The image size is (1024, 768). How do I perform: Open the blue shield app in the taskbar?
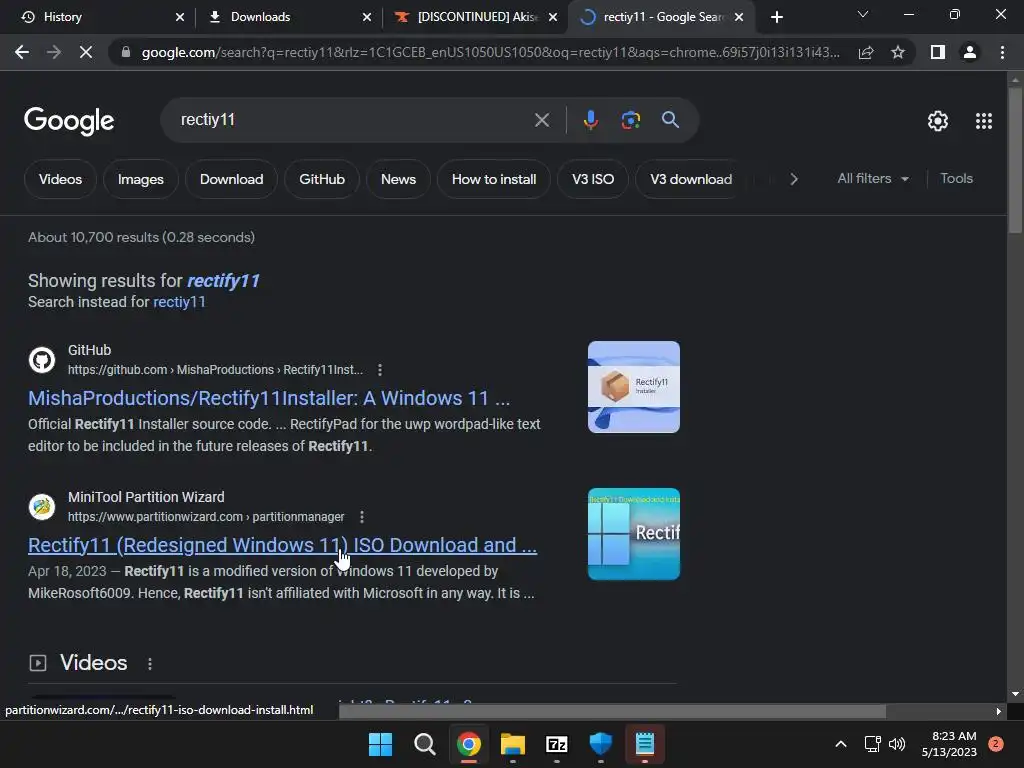[x=600, y=744]
